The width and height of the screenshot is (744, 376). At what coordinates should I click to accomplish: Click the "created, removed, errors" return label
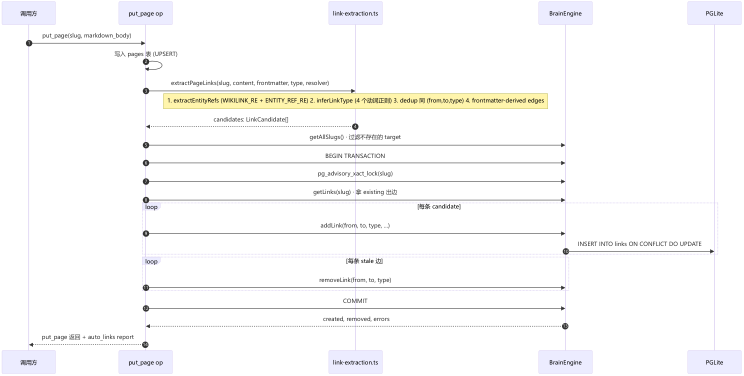(356, 319)
